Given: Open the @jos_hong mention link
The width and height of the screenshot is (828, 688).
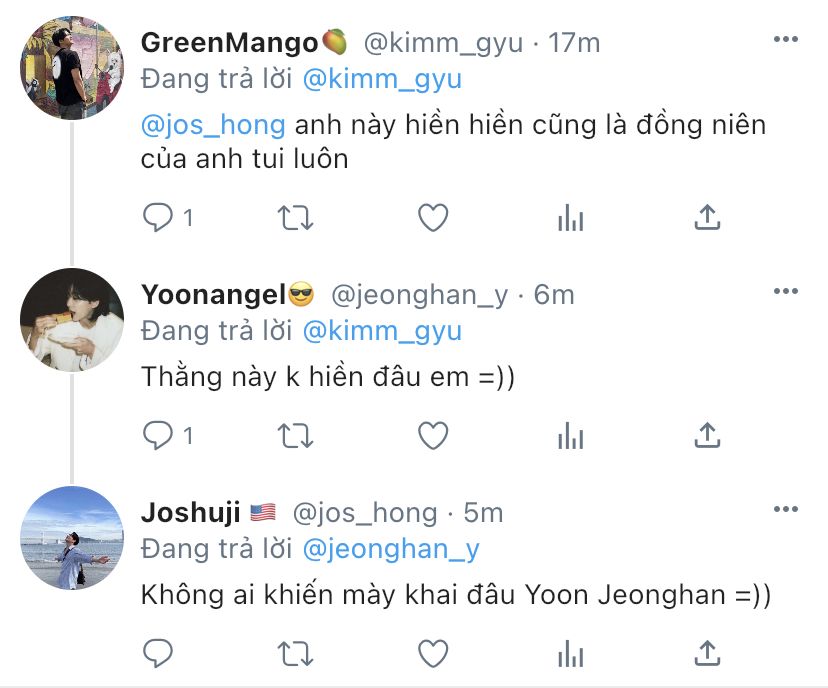Looking at the screenshot, I should point(213,126).
